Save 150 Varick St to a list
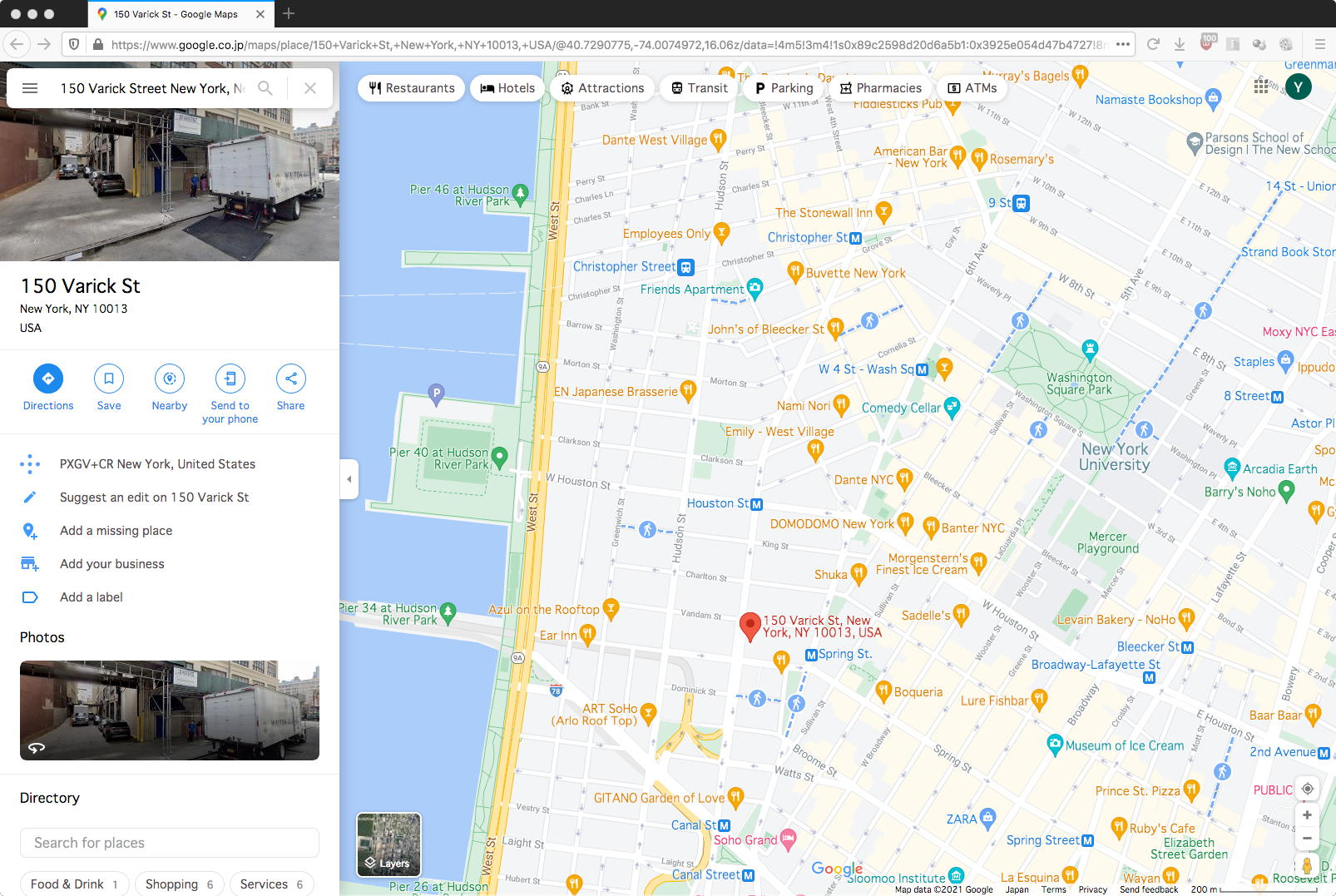The height and width of the screenshot is (896, 1336). [x=109, y=389]
